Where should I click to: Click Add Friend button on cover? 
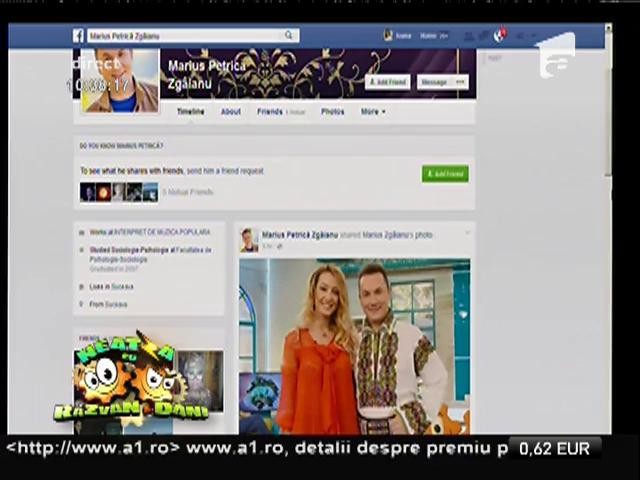[x=388, y=82]
